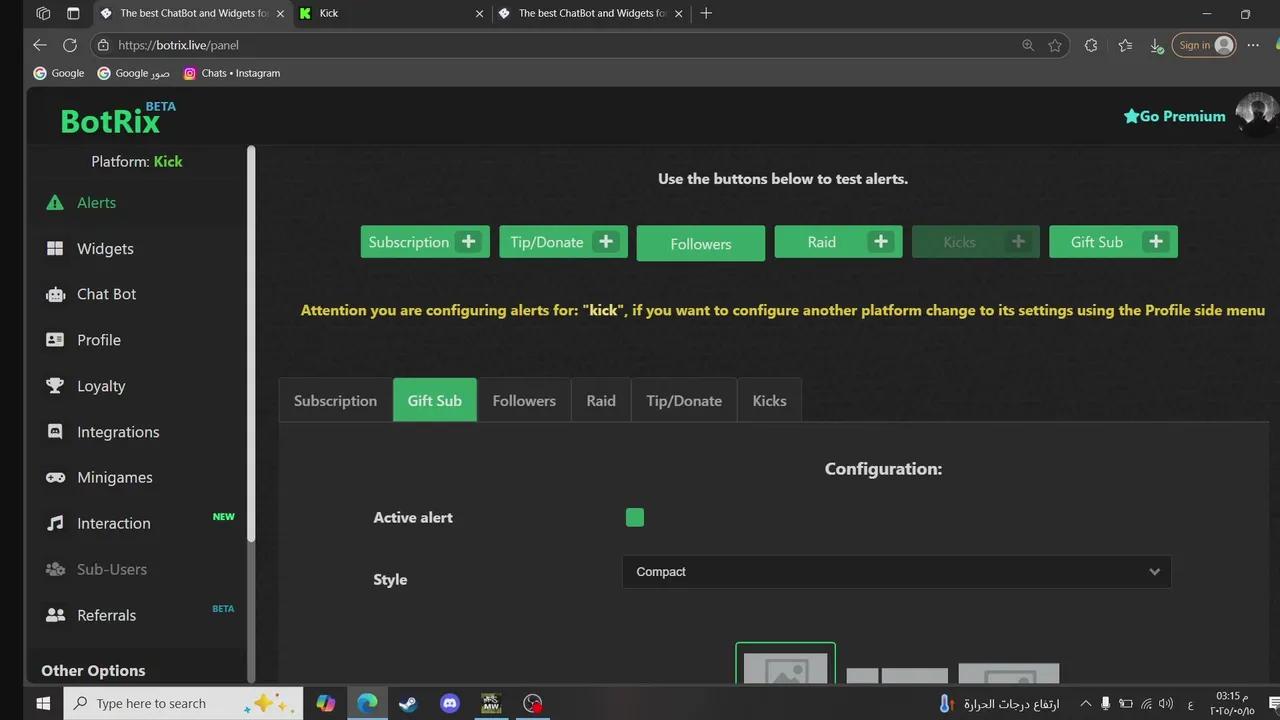
Task: Open the Interaction section
Action: tap(113, 523)
